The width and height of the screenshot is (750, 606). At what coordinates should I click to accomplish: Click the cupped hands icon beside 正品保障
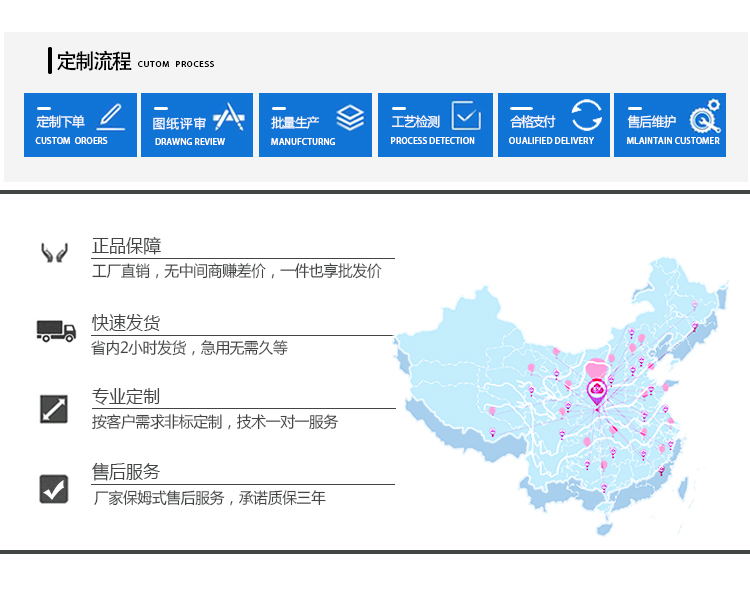click(x=54, y=253)
